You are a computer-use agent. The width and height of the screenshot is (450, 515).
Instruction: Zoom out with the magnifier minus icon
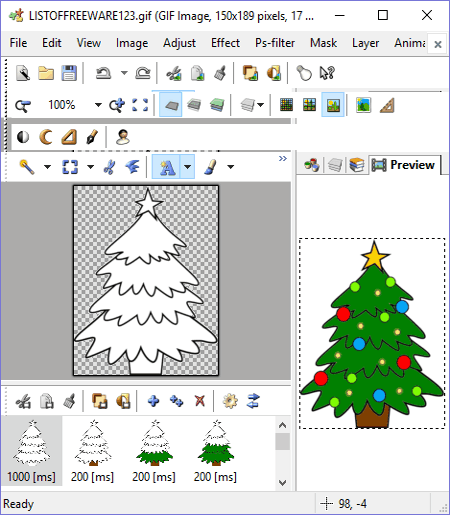(23, 105)
